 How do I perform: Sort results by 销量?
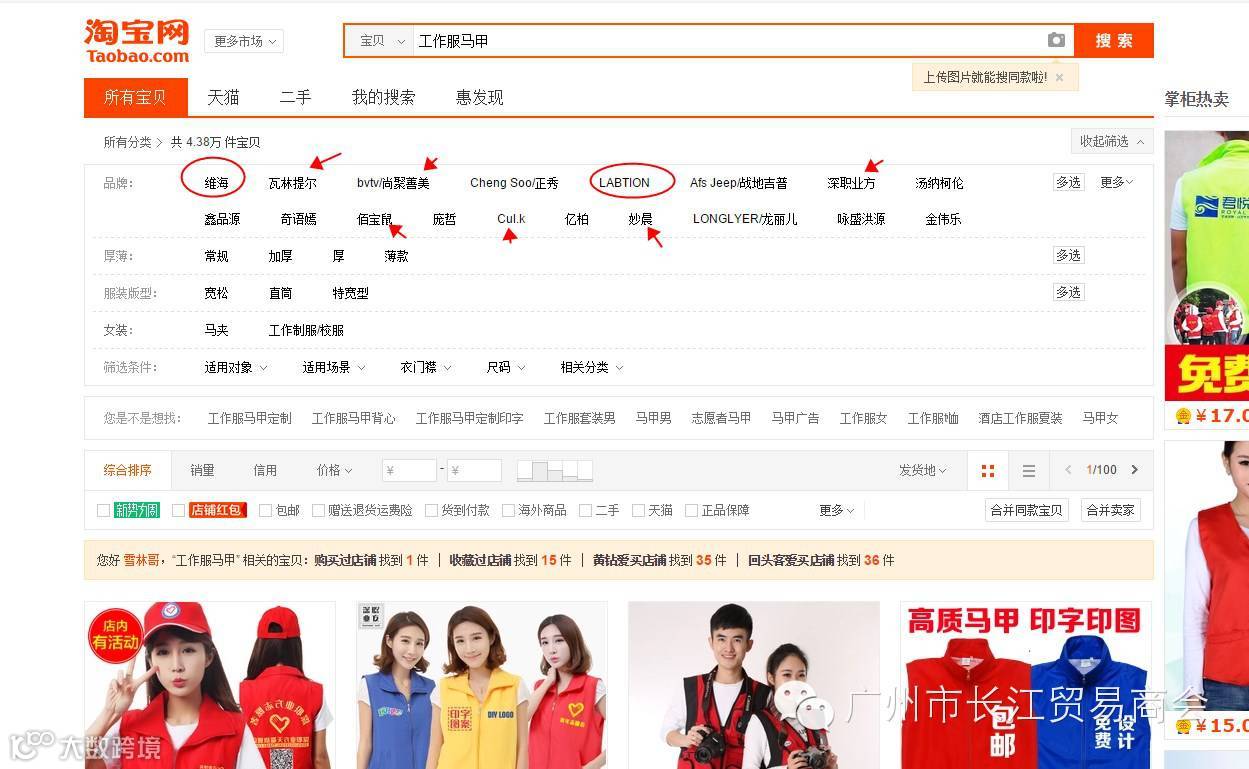point(203,470)
